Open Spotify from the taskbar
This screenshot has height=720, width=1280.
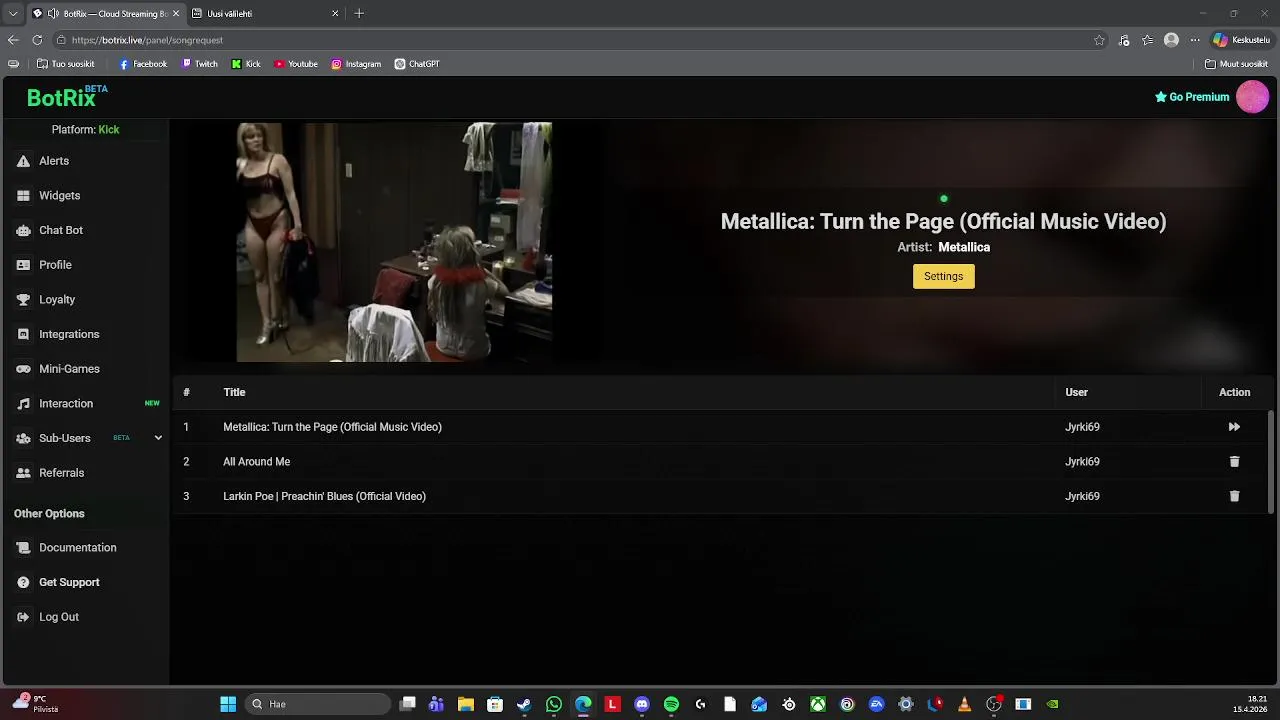click(x=671, y=704)
